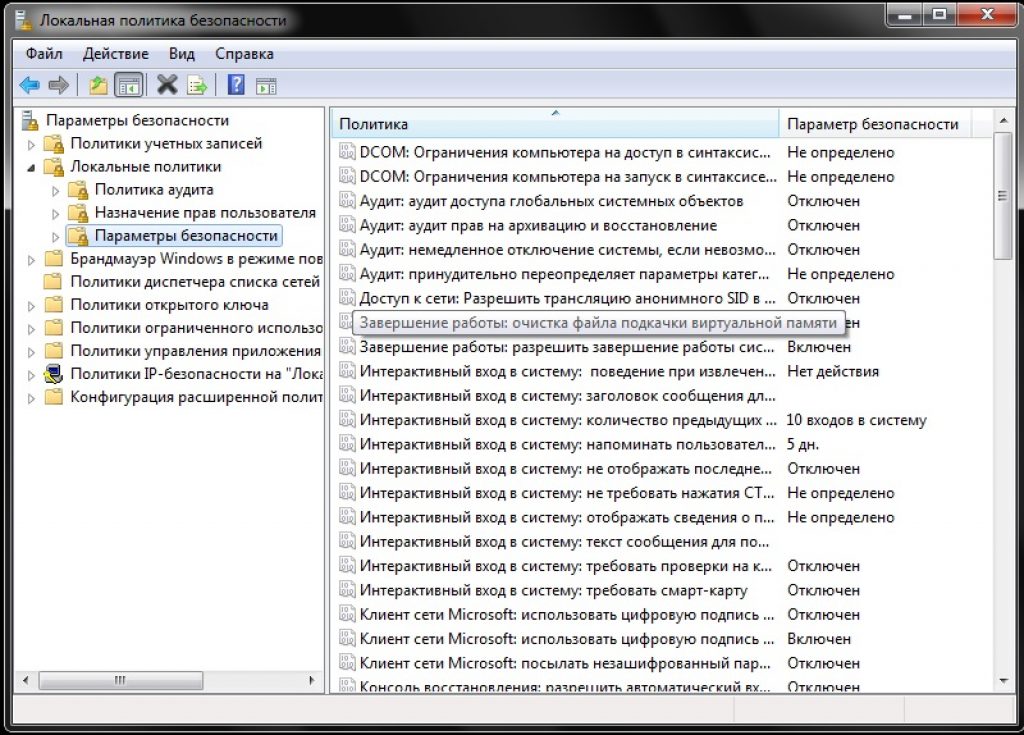Click the Forward arrow toolbar icon

(x=59, y=85)
